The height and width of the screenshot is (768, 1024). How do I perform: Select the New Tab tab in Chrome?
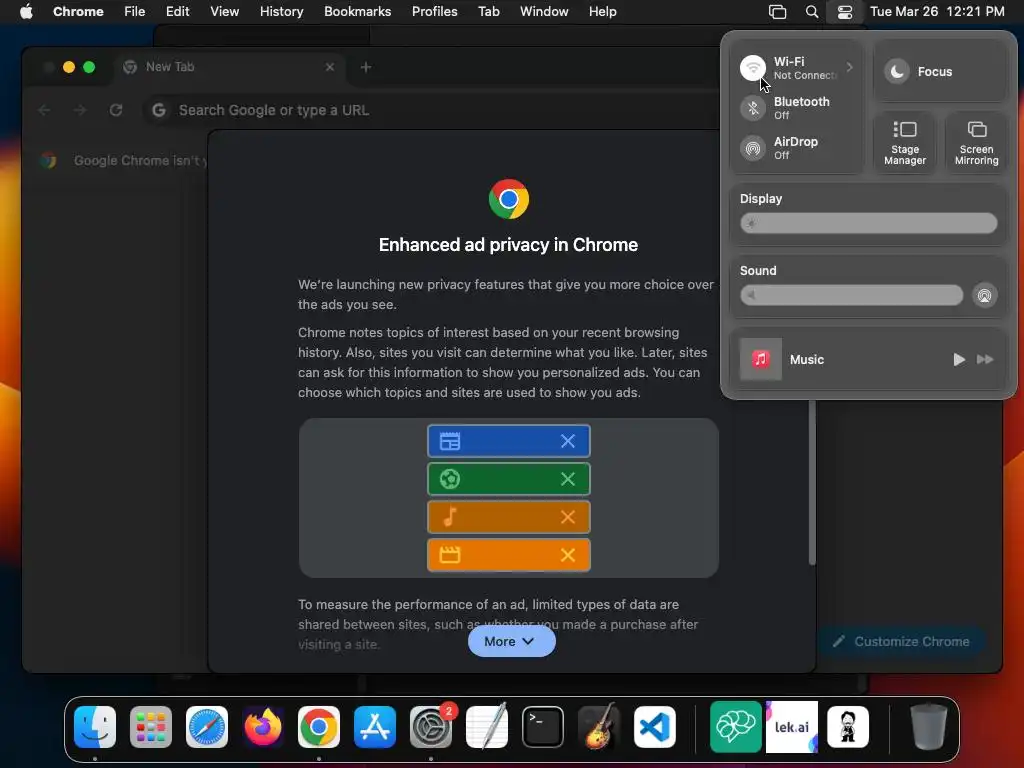[230, 67]
